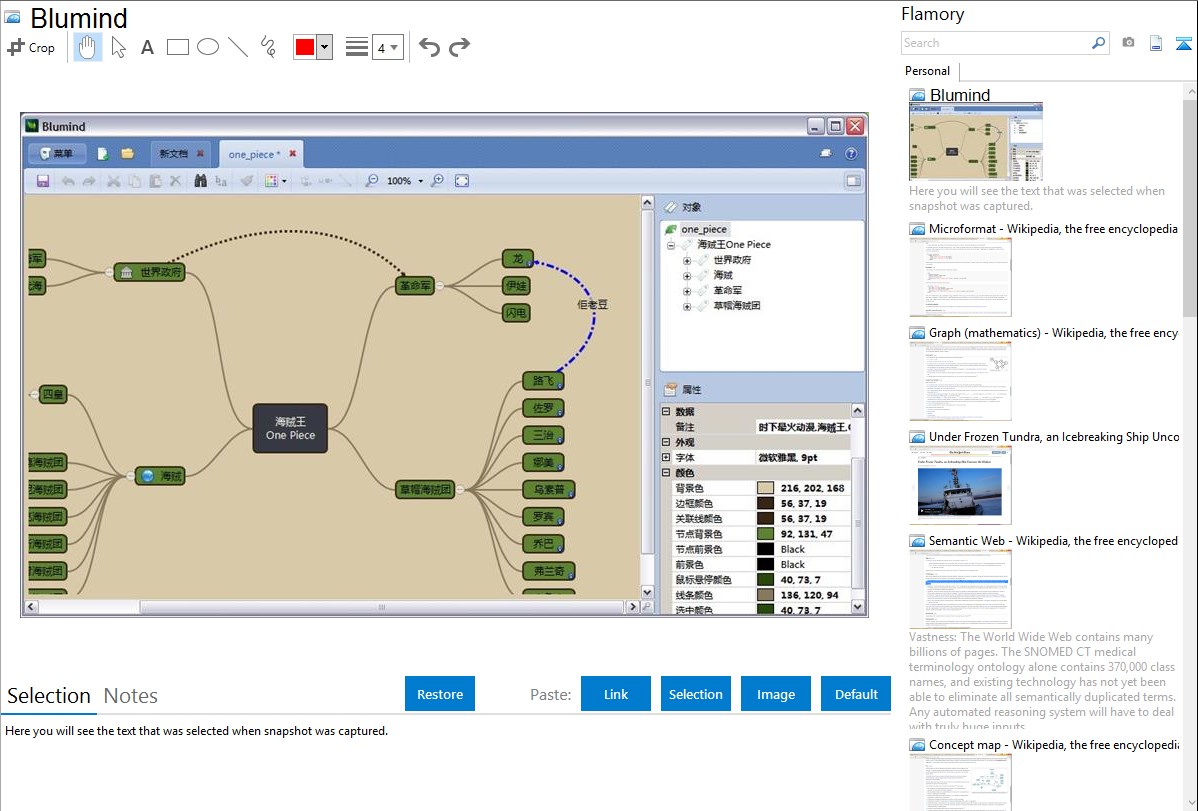
Task: Choose the text annotation tool
Action: (x=147, y=47)
